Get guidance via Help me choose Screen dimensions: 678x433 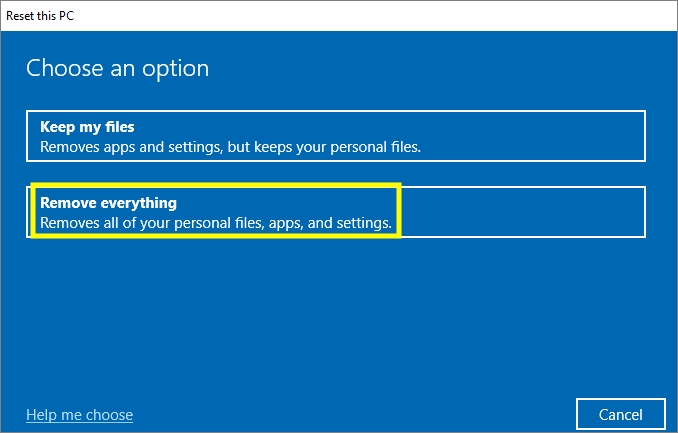[x=79, y=414]
